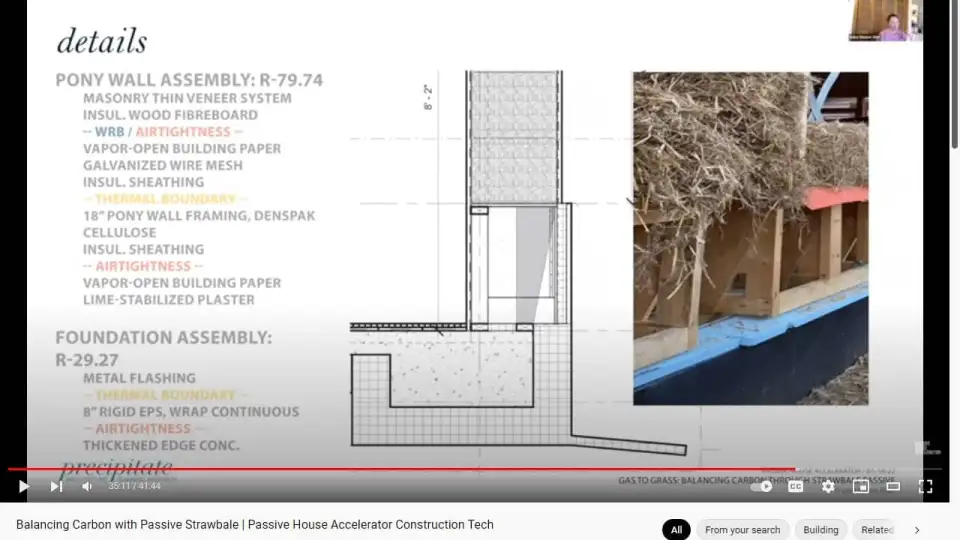This screenshot has width=960, height=540.
Task: Select the 'From your search' chip
Action: coord(742,530)
